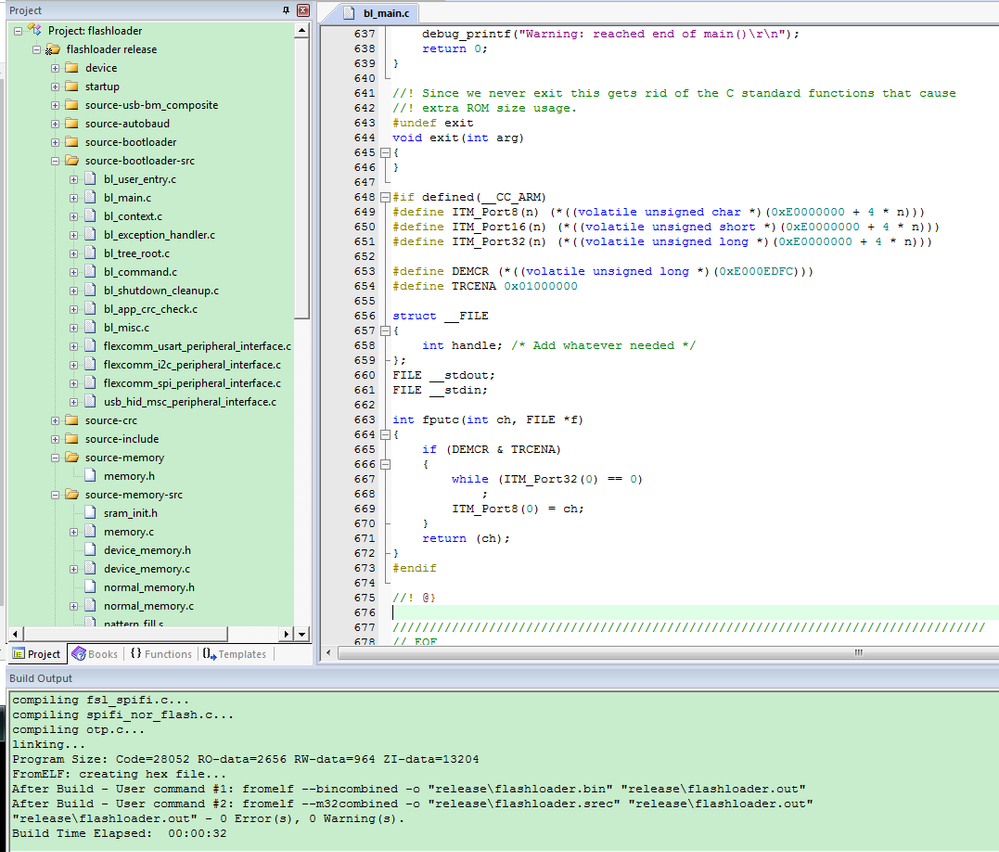Collapse the source-memory-src folder
Image resolution: width=999 pixels, height=852 pixels.
tap(55, 495)
